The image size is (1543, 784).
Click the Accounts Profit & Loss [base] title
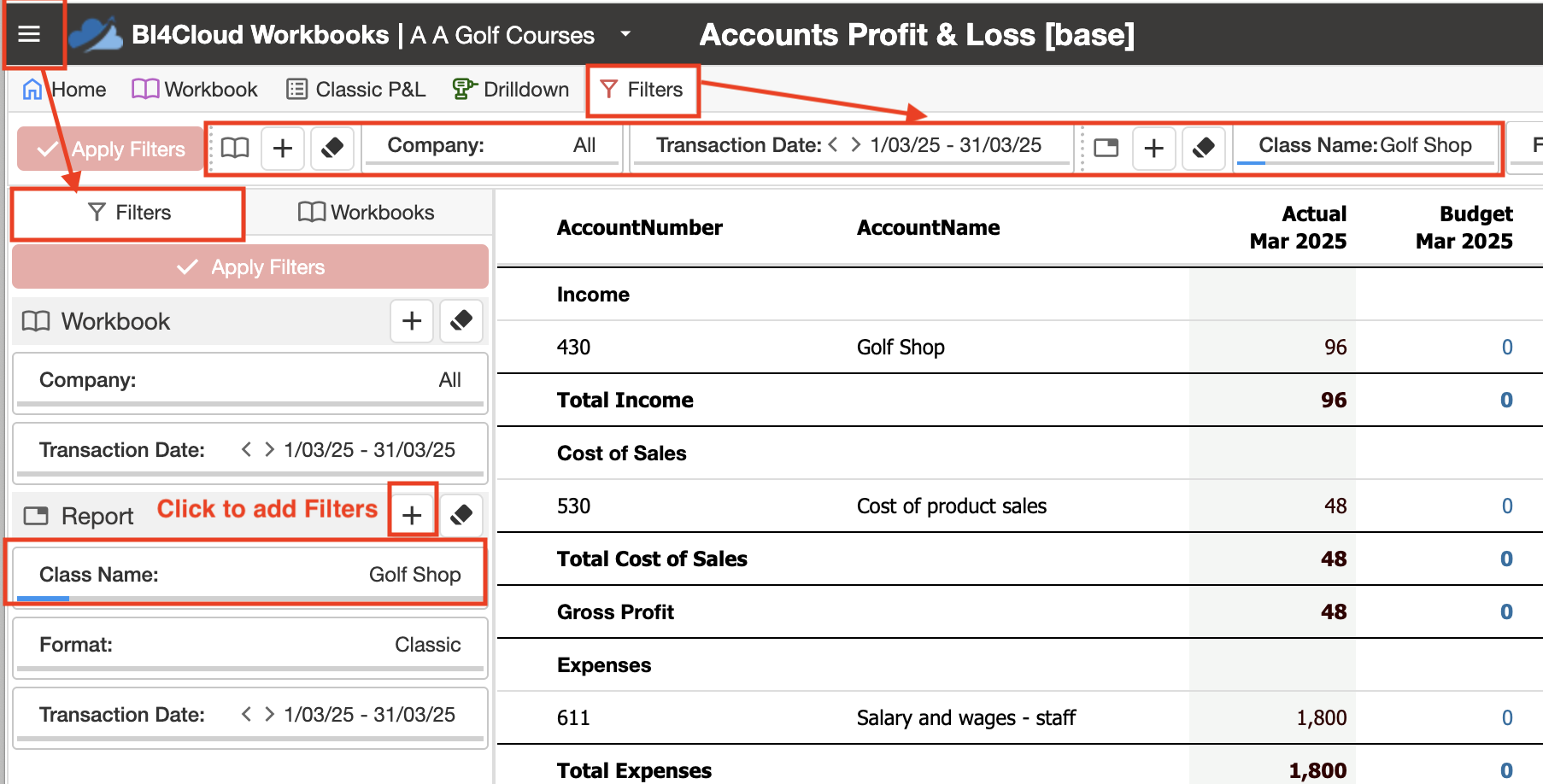coord(917,35)
